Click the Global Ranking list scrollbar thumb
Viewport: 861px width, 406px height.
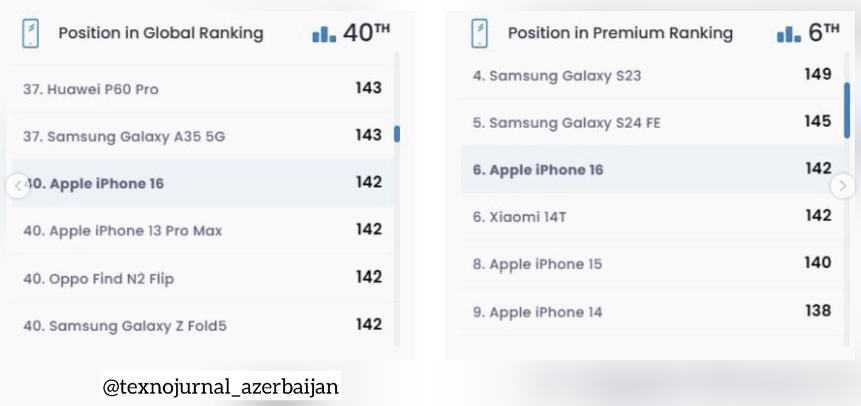(x=397, y=134)
